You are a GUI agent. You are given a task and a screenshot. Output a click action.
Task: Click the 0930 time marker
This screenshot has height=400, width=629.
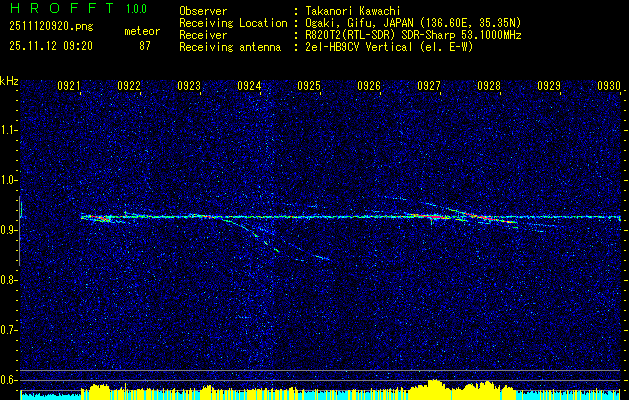pyautogui.click(x=609, y=85)
